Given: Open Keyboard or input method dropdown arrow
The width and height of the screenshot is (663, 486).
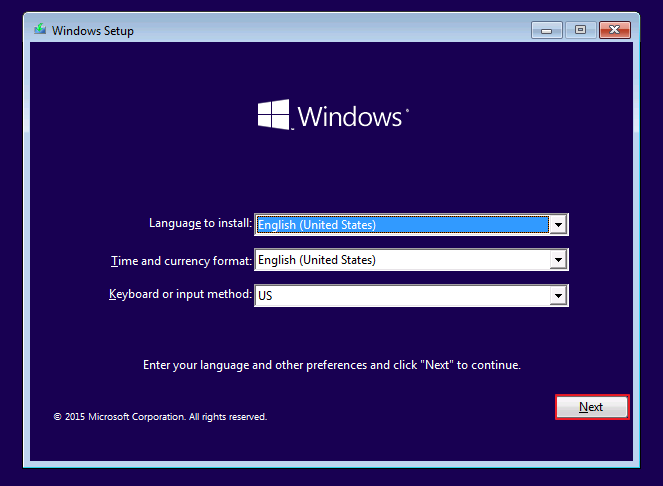Looking at the screenshot, I should (558, 295).
